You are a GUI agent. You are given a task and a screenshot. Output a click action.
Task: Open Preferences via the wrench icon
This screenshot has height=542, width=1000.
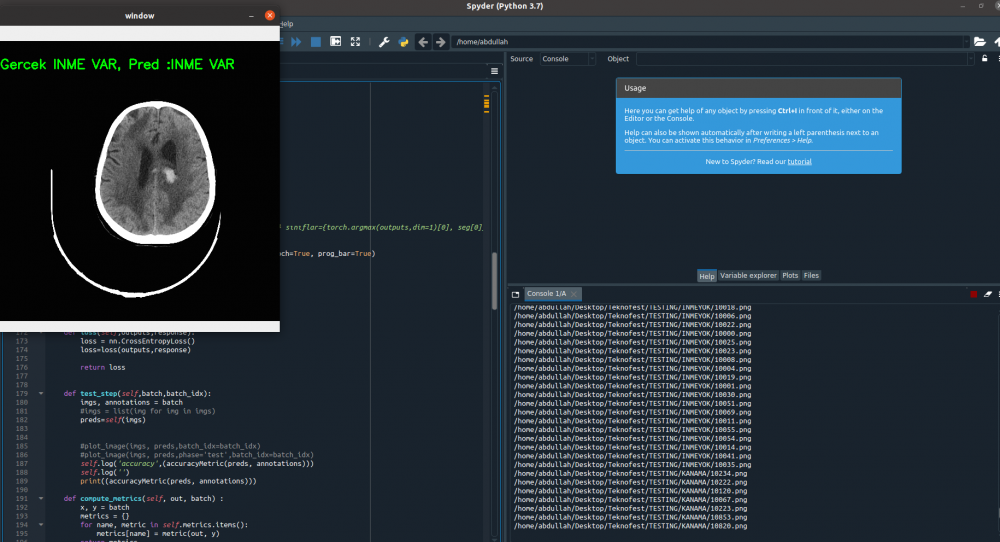pos(384,42)
